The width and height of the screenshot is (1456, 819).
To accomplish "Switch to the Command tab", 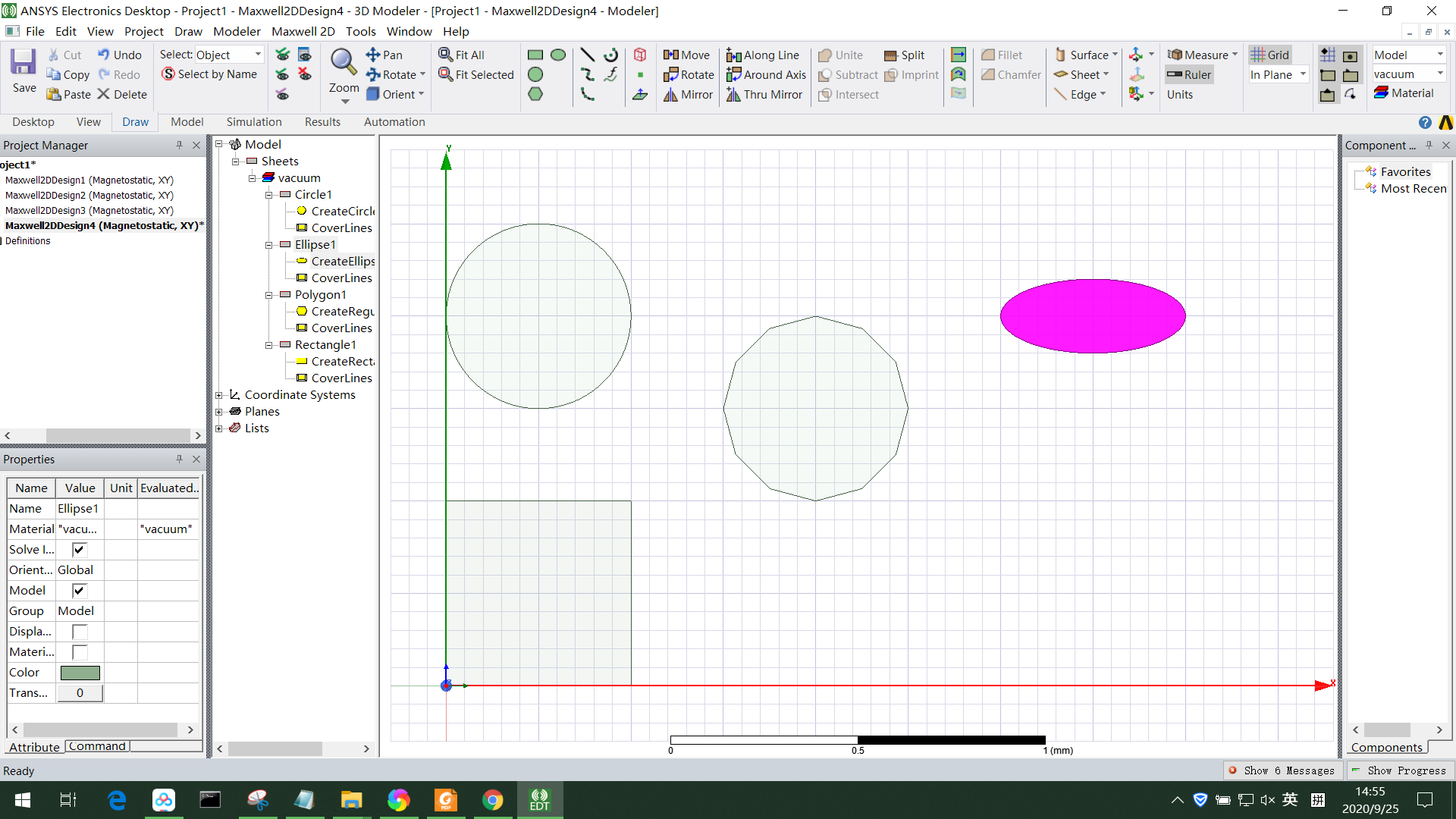I will click(96, 746).
